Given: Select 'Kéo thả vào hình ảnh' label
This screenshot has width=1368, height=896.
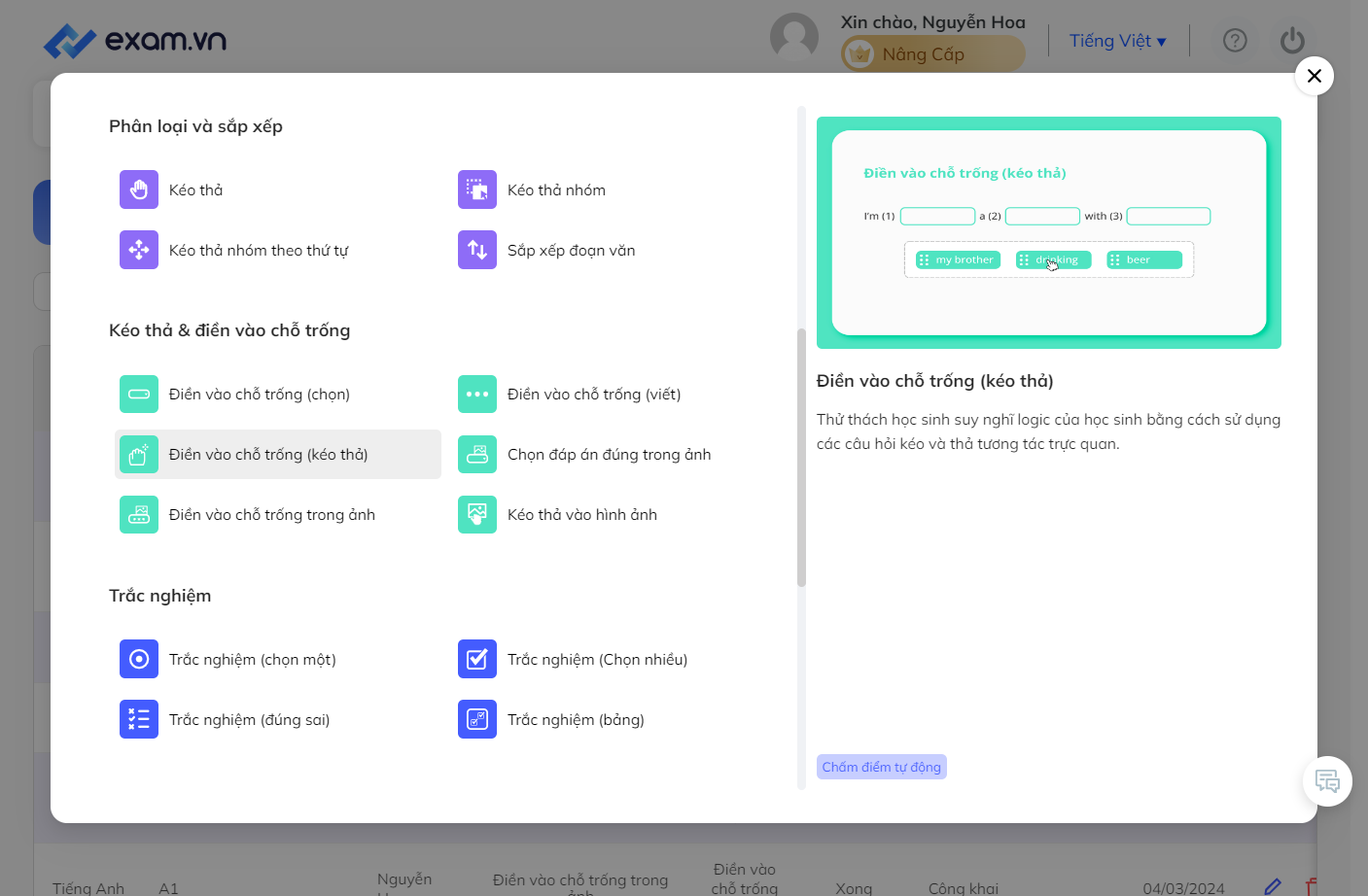Looking at the screenshot, I should pyautogui.click(x=582, y=515).
